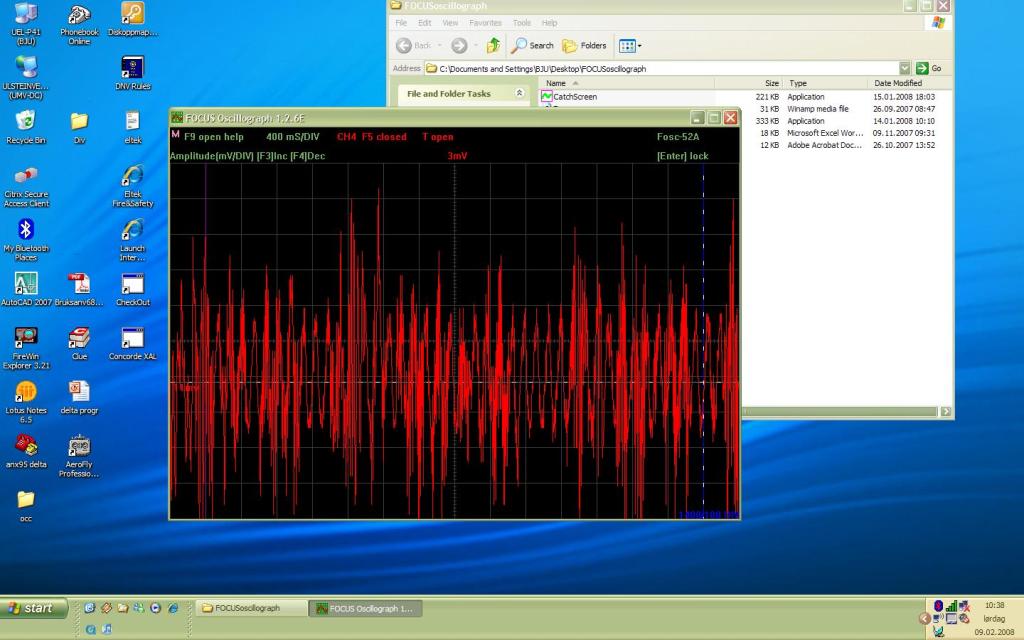Launch the Lotus Notes 6.5 desktop shortcut

pyautogui.click(x=26, y=402)
